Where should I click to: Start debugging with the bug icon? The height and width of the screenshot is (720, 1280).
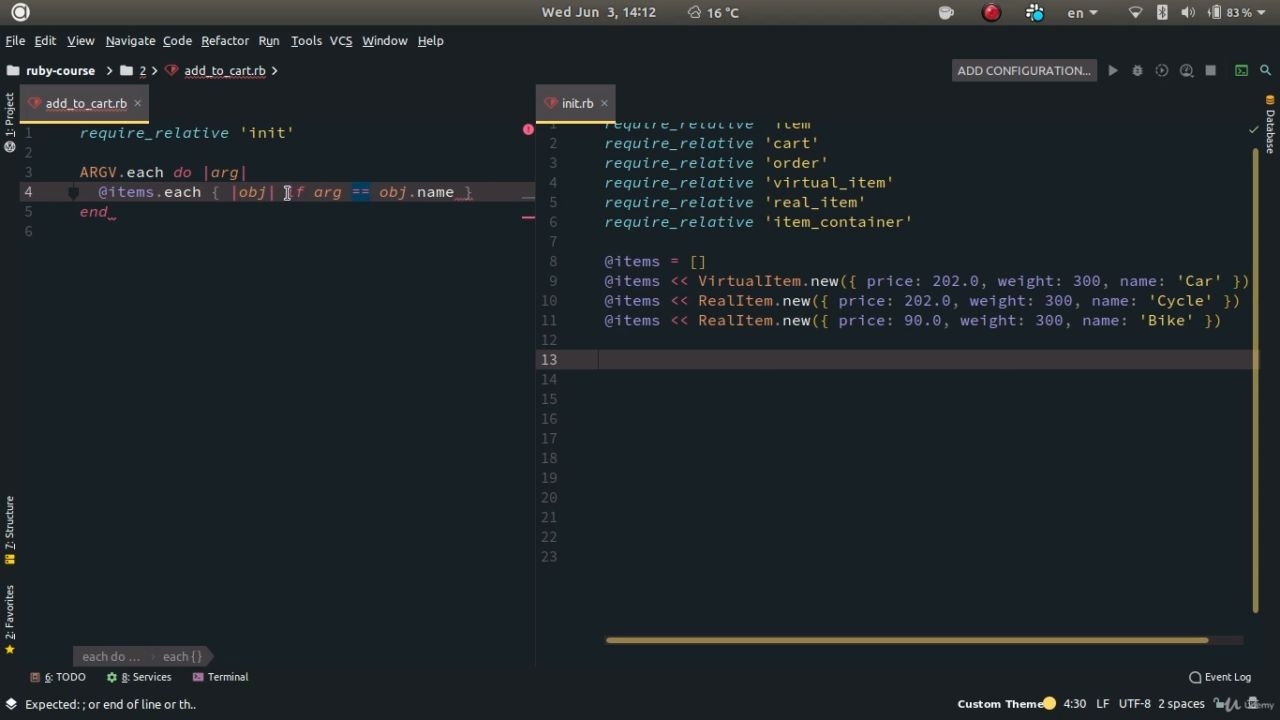coord(1137,71)
